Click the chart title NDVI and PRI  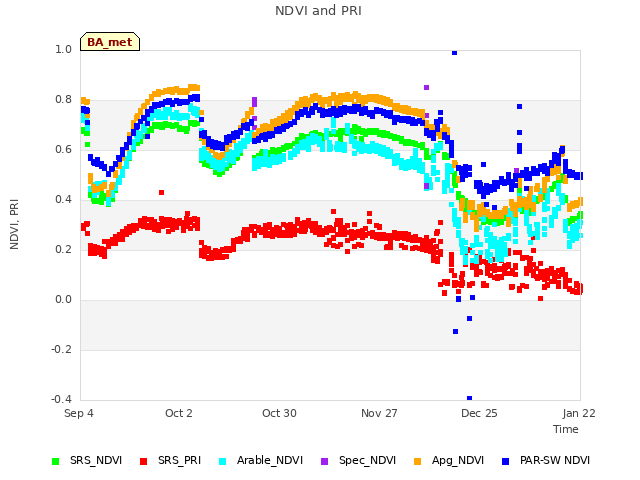(318, 11)
